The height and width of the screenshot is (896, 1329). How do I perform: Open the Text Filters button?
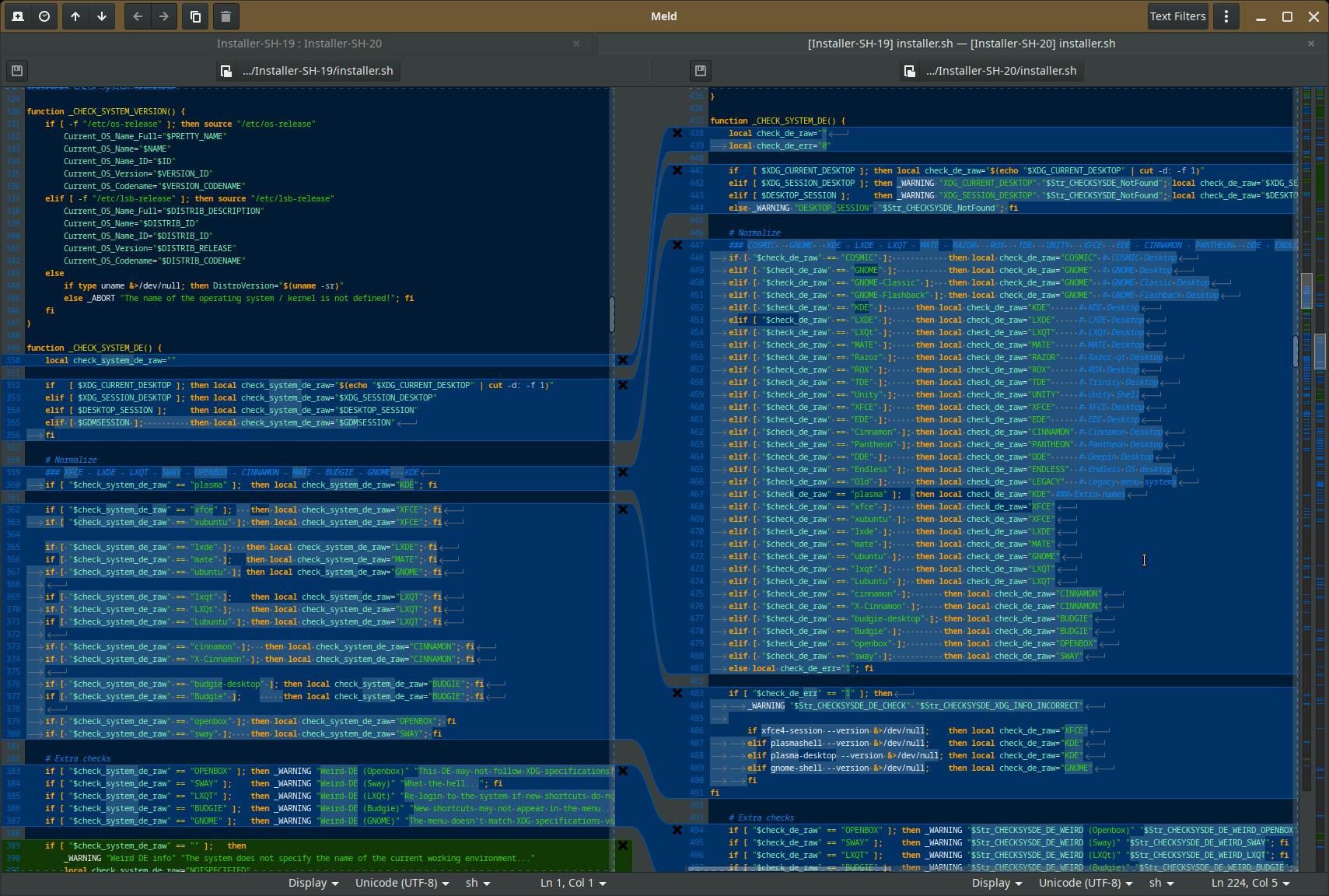[1177, 16]
